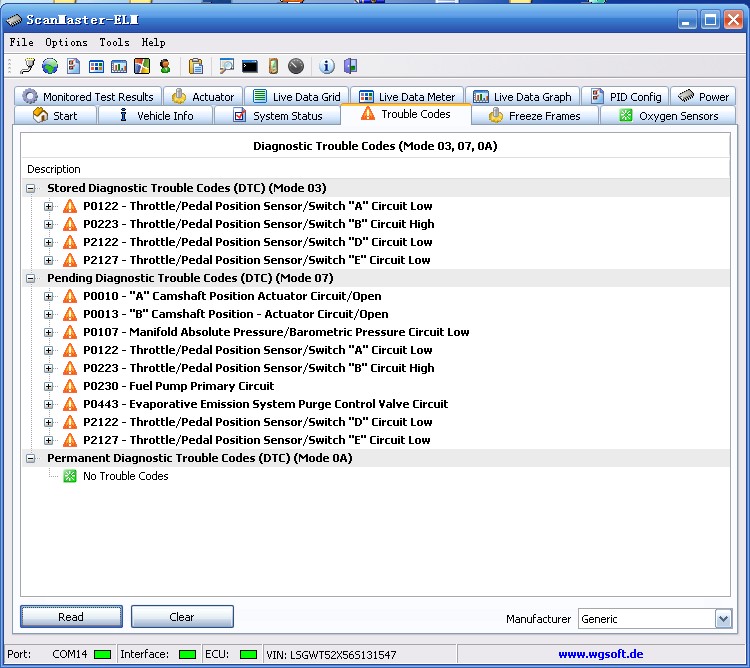This screenshot has height=668, width=750.
Task: Click the ScanMaster-ELM title bar chip icon
Action: pyautogui.click(x=14, y=20)
